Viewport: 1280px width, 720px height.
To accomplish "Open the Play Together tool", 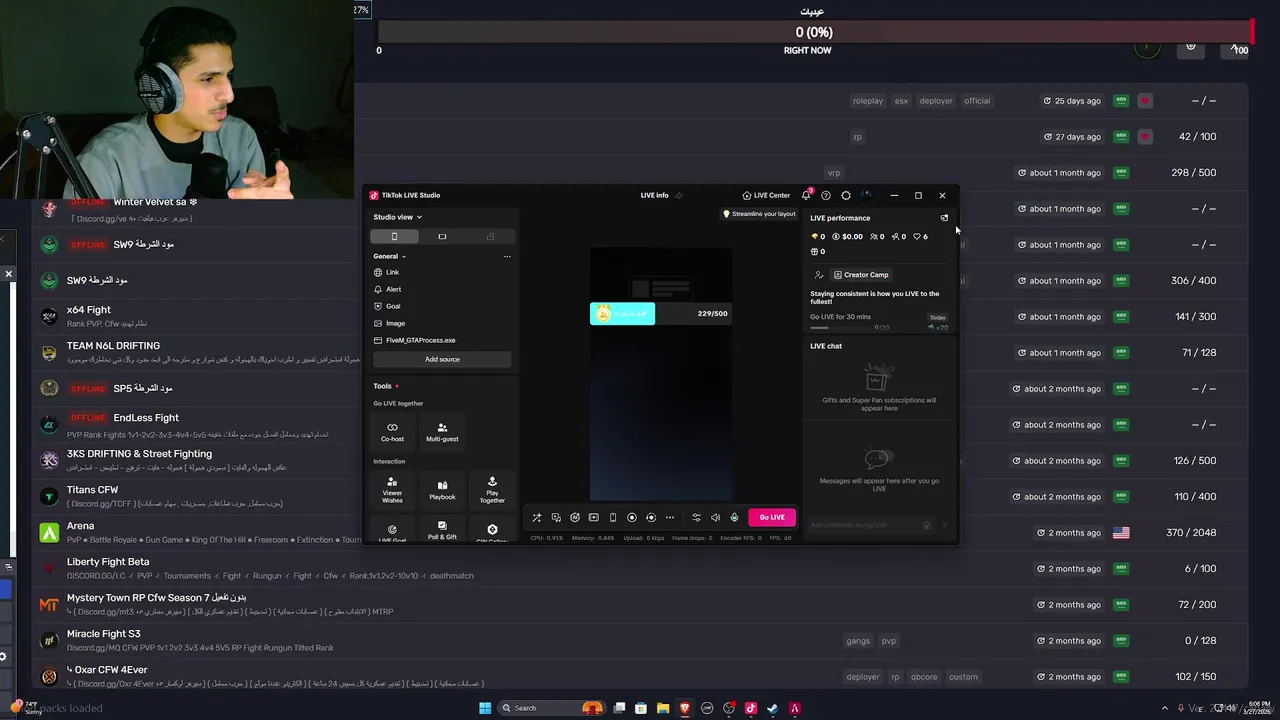I will point(492,489).
